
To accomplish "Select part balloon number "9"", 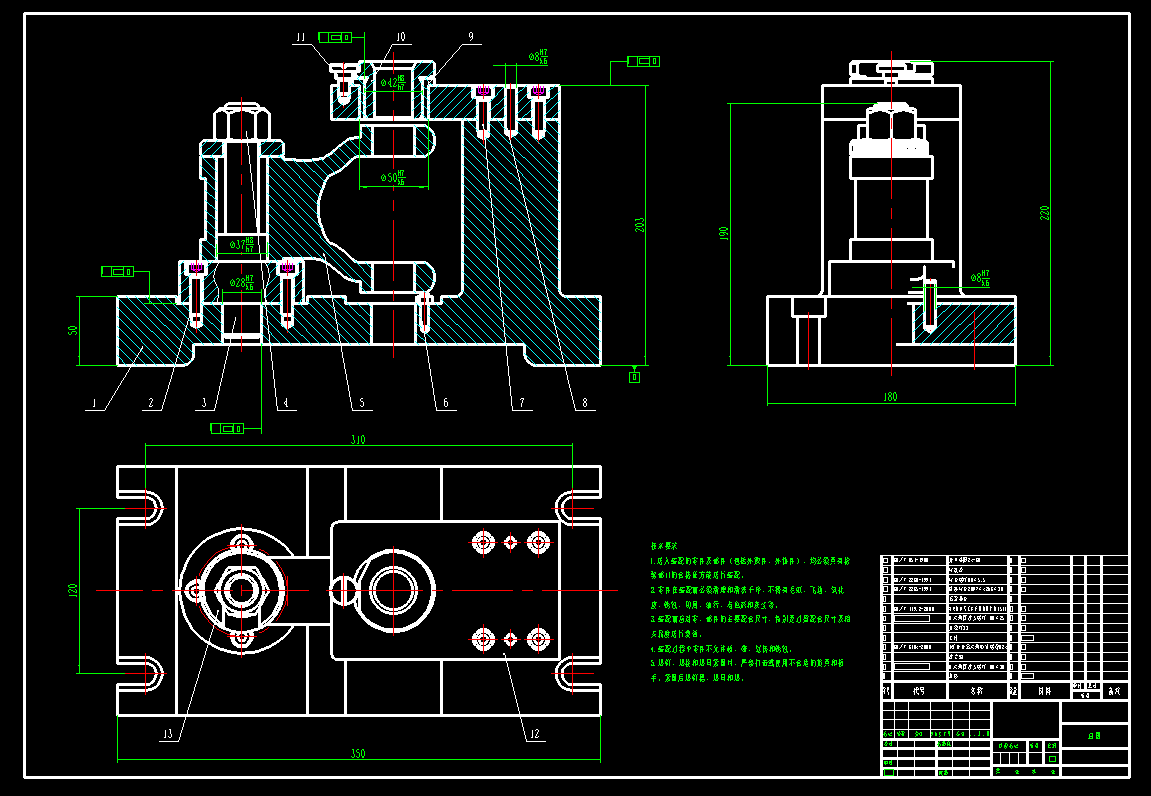I will point(471,37).
